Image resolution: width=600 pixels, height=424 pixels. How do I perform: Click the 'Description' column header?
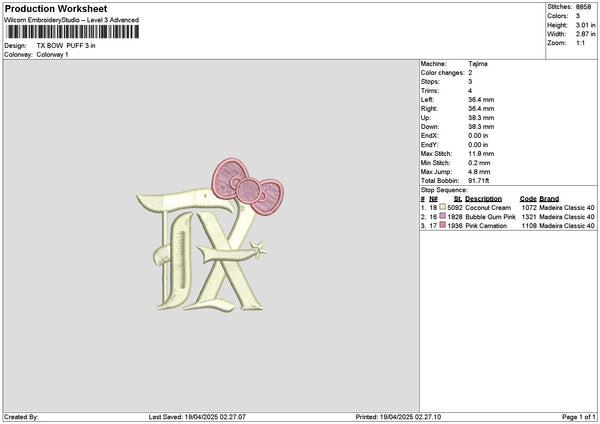(483, 199)
